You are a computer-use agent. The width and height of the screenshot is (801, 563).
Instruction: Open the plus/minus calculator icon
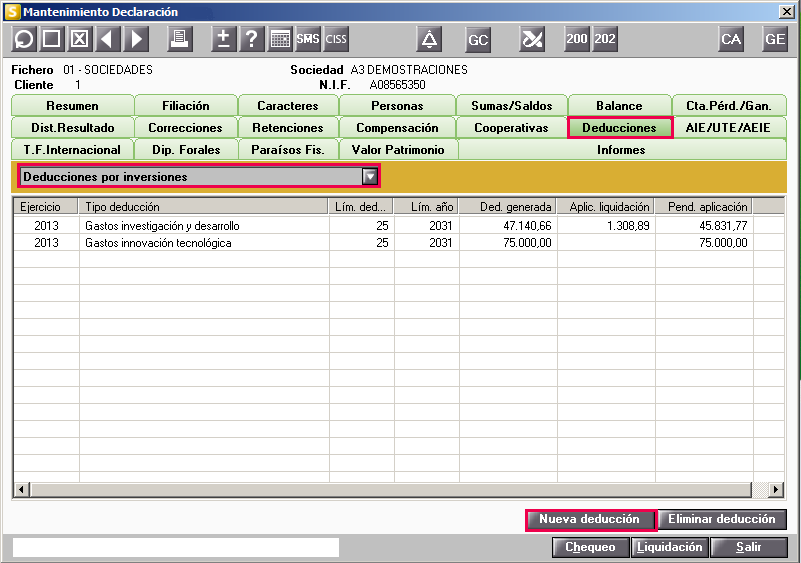click(x=224, y=39)
